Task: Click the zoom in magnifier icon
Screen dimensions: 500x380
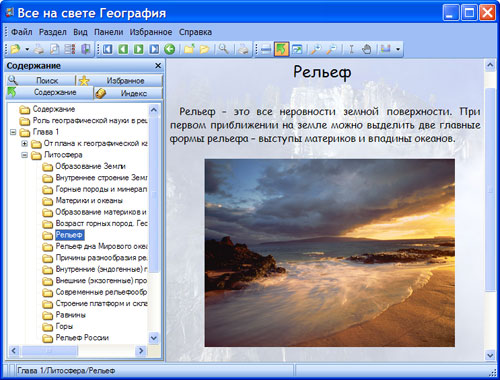Action: pyautogui.click(x=316, y=50)
